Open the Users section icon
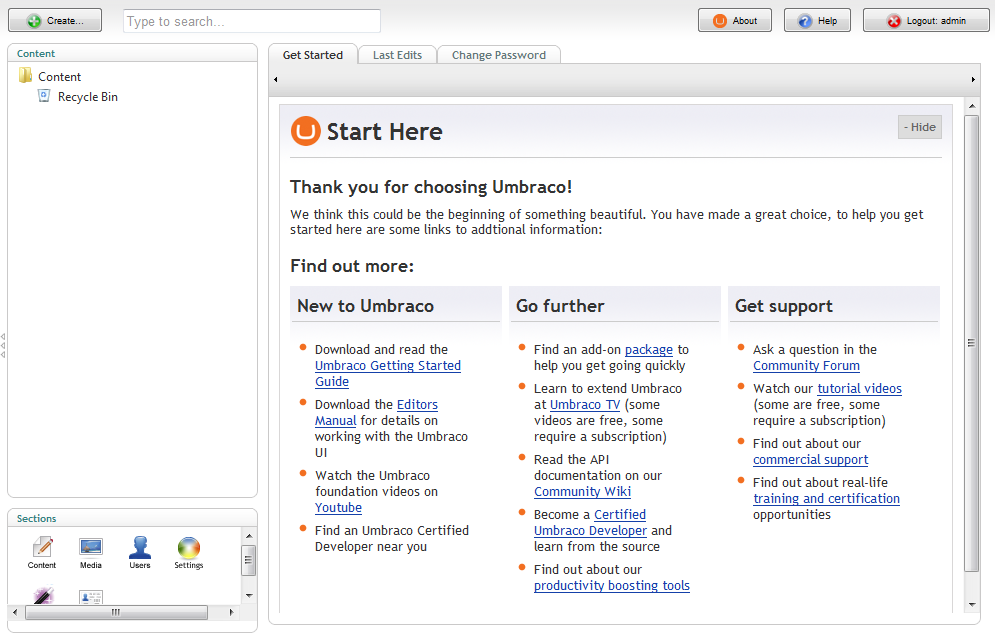 pyautogui.click(x=140, y=547)
